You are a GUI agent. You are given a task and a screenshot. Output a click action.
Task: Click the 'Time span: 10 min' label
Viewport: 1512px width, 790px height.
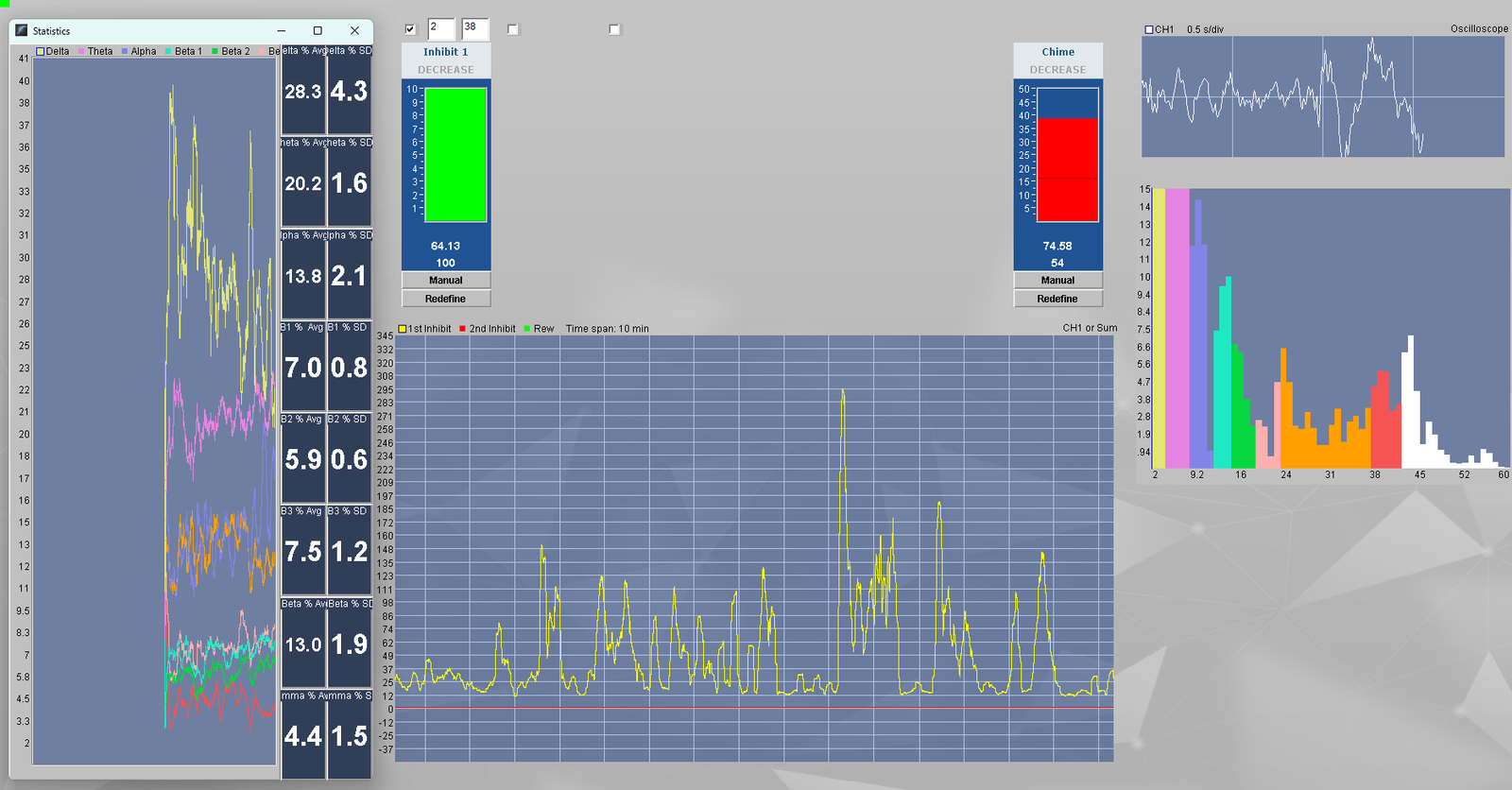point(607,329)
